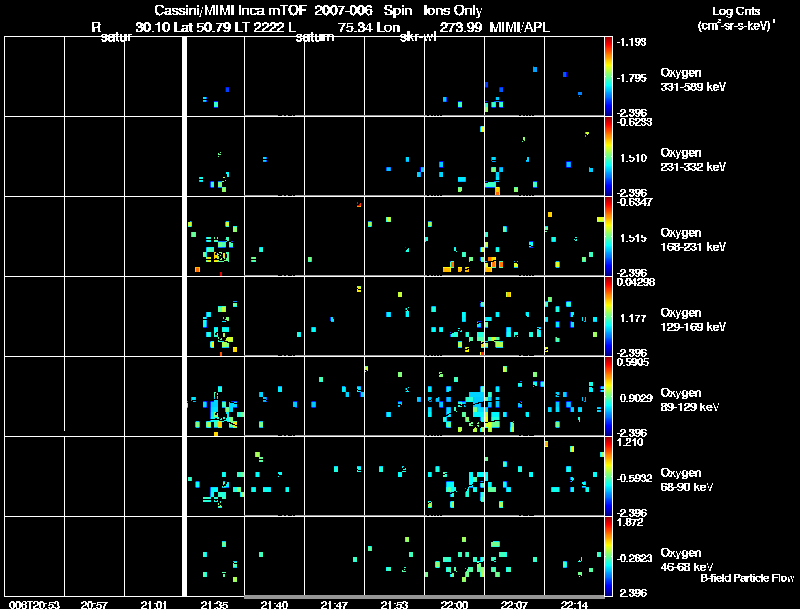The image size is (800, 609).
Task: Click the Cassini/MIMI Inca mTOF title text
Action: [230, 10]
